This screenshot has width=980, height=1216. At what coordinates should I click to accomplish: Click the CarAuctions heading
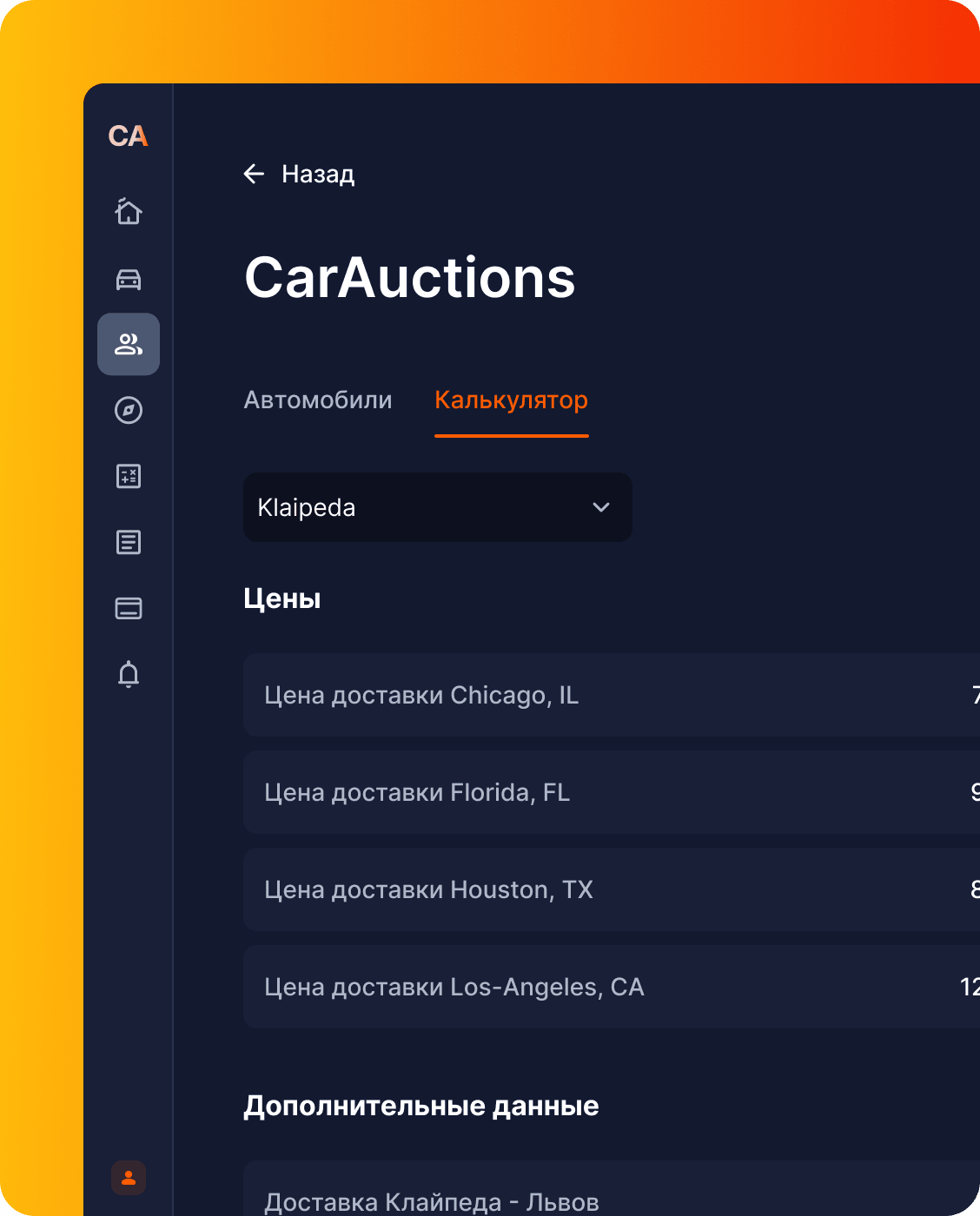410,278
